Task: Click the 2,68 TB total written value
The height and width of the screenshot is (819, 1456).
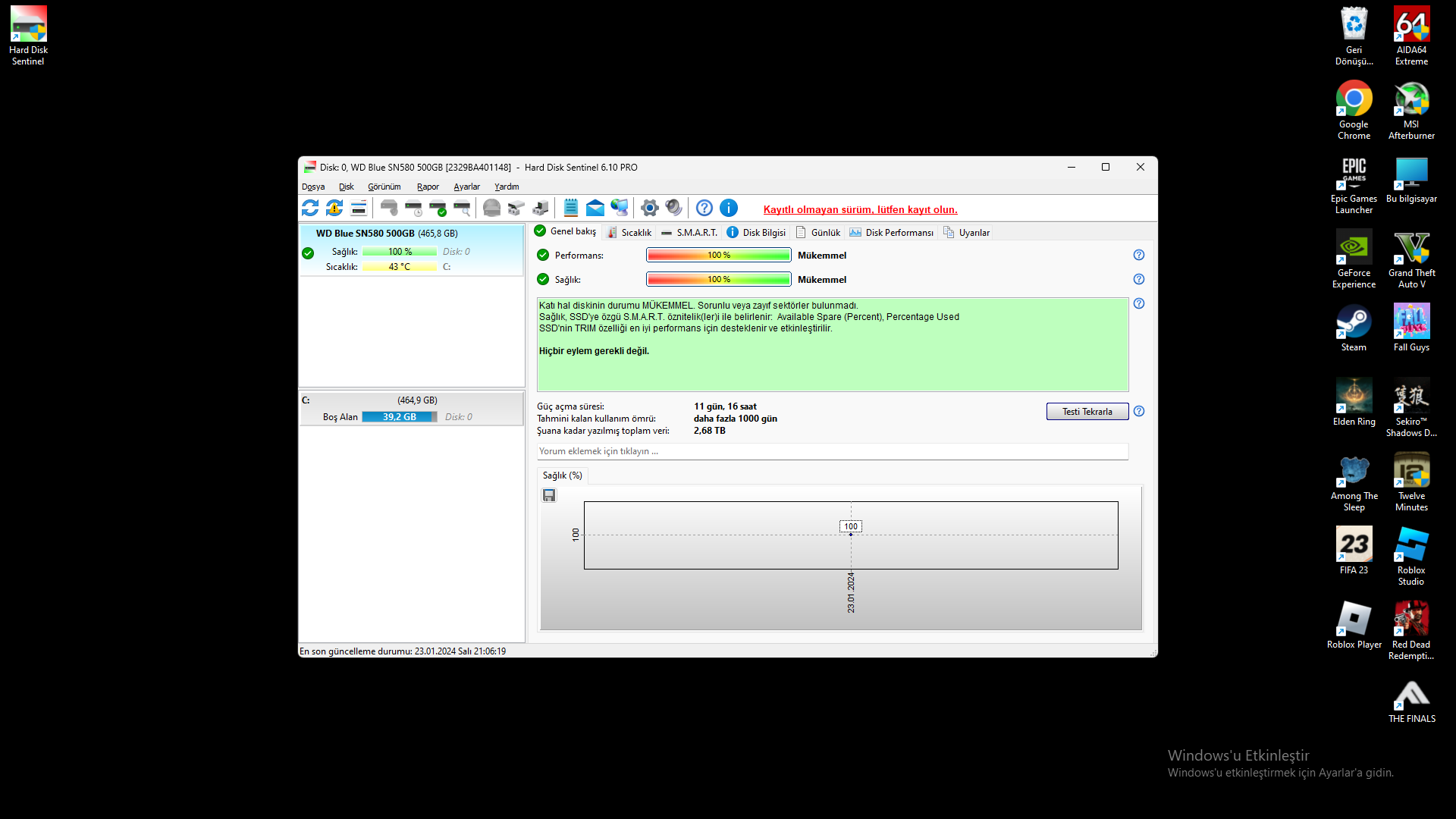Action: click(710, 431)
